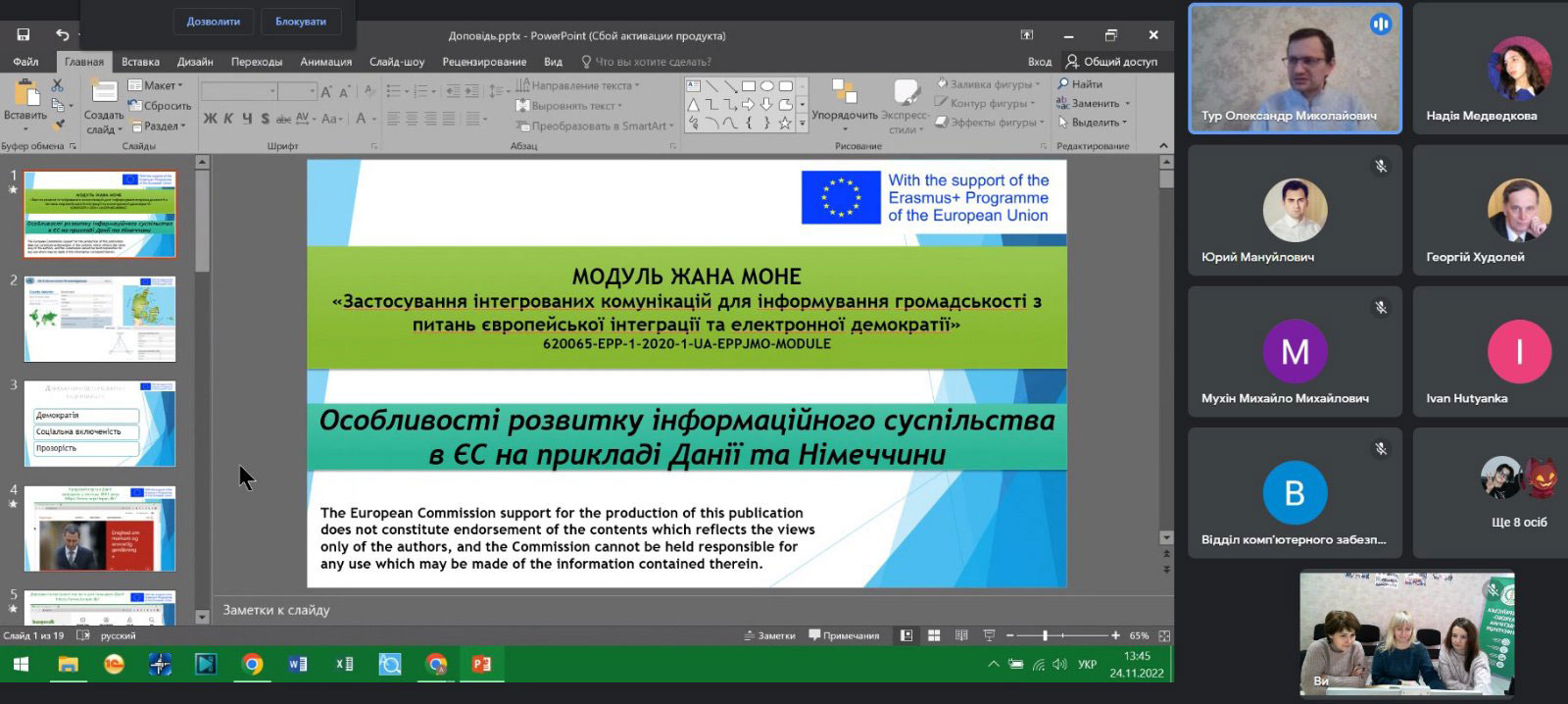Switch to the Рецензирование tab
1568x704 pixels.
point(484,62)
